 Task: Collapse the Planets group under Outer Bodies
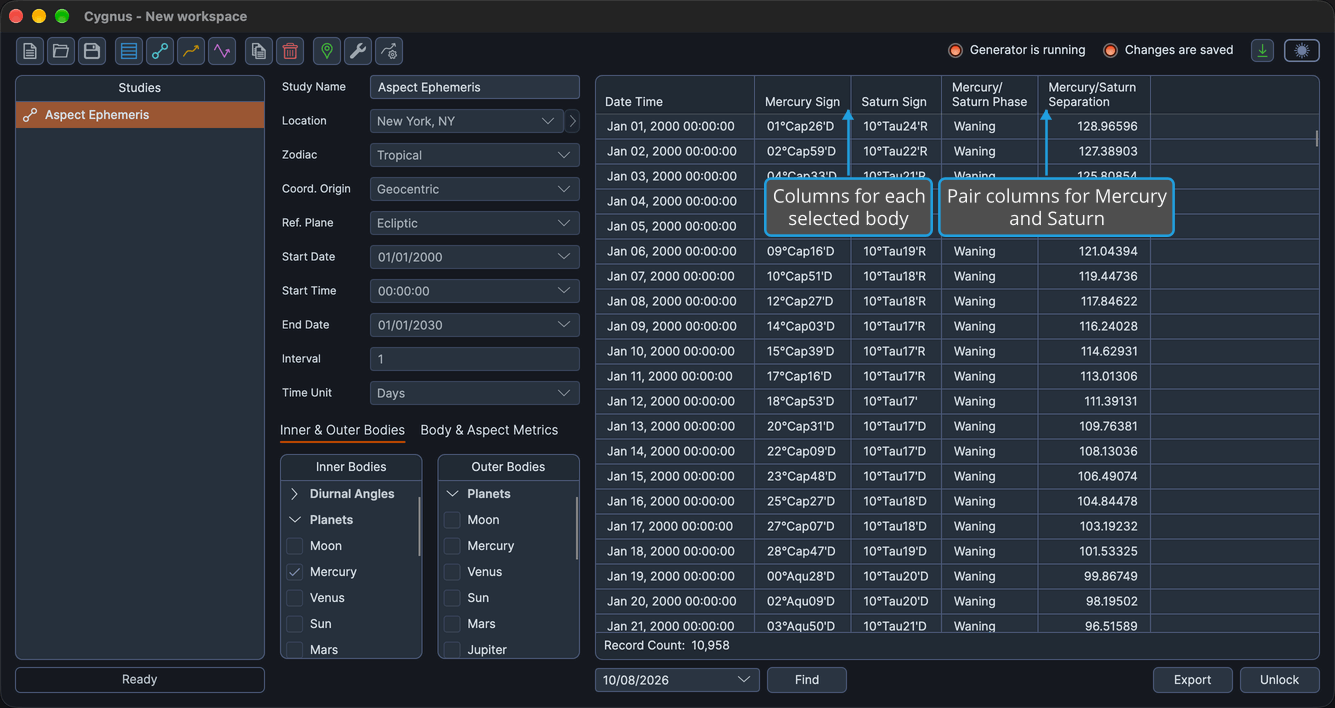(x=452, y=494)
